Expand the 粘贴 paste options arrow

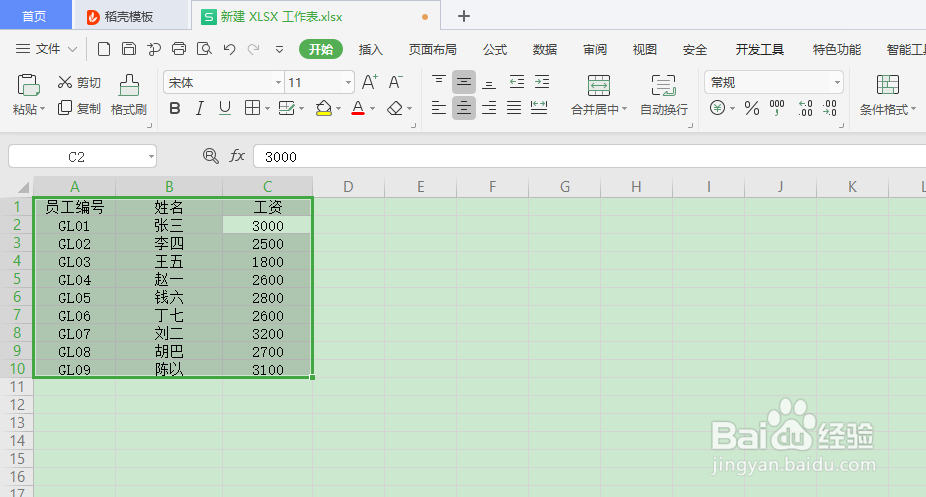pos(43,110)
